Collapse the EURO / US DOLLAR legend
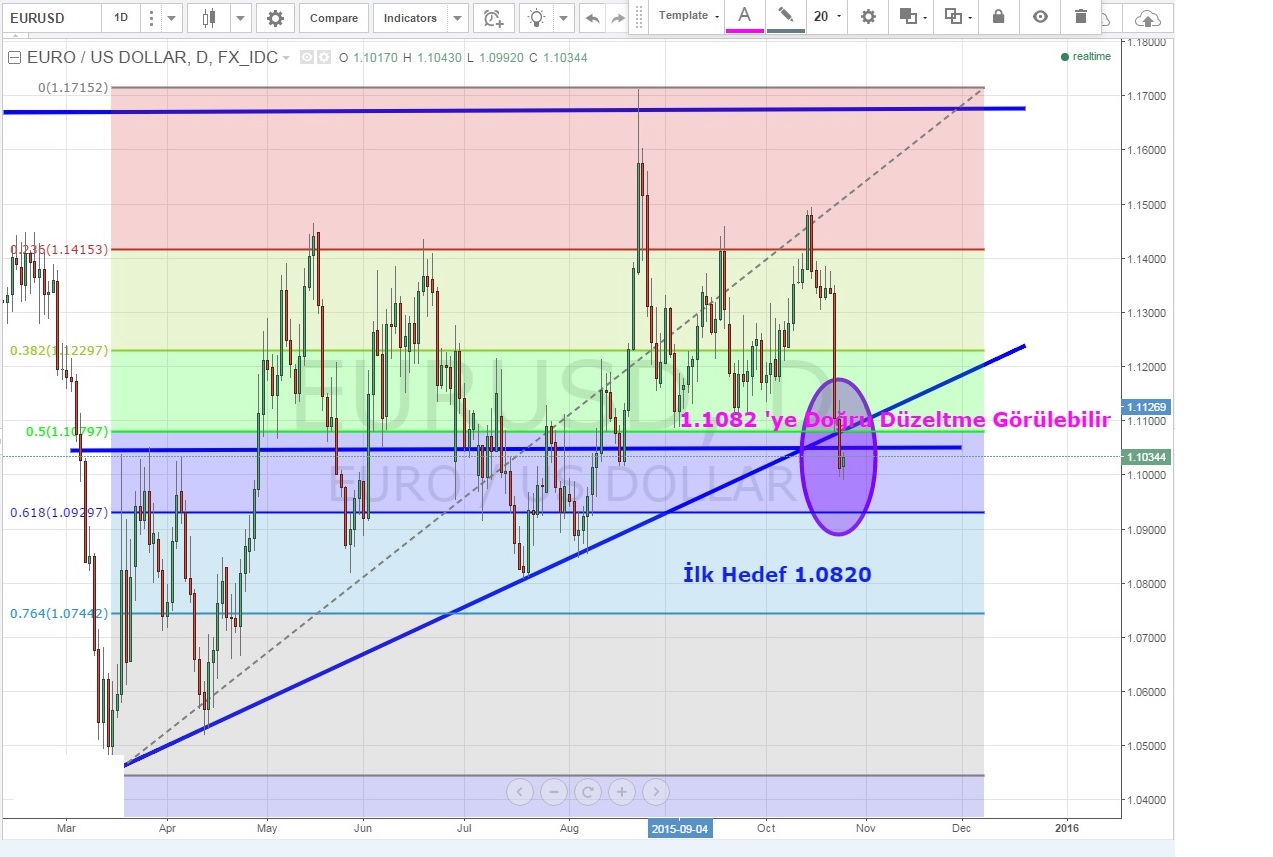This screenshot has height=857, width=1273. (14, 58)
